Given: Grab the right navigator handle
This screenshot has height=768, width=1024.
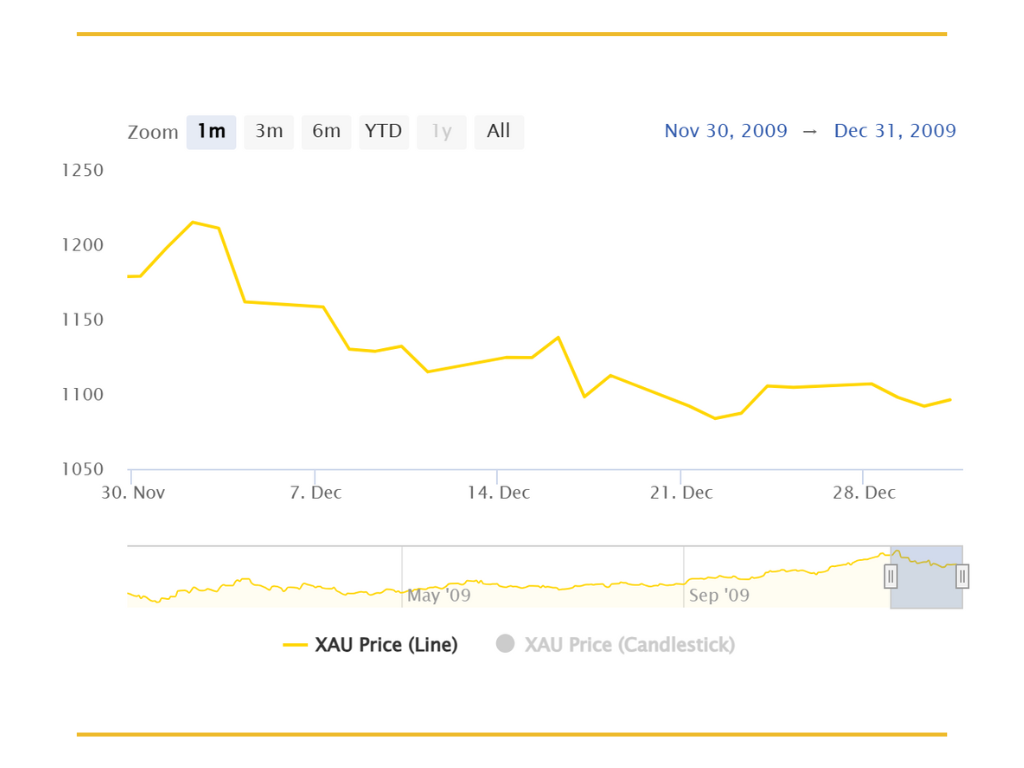Looking at the screenshot, I should click(x=962, y=577).
